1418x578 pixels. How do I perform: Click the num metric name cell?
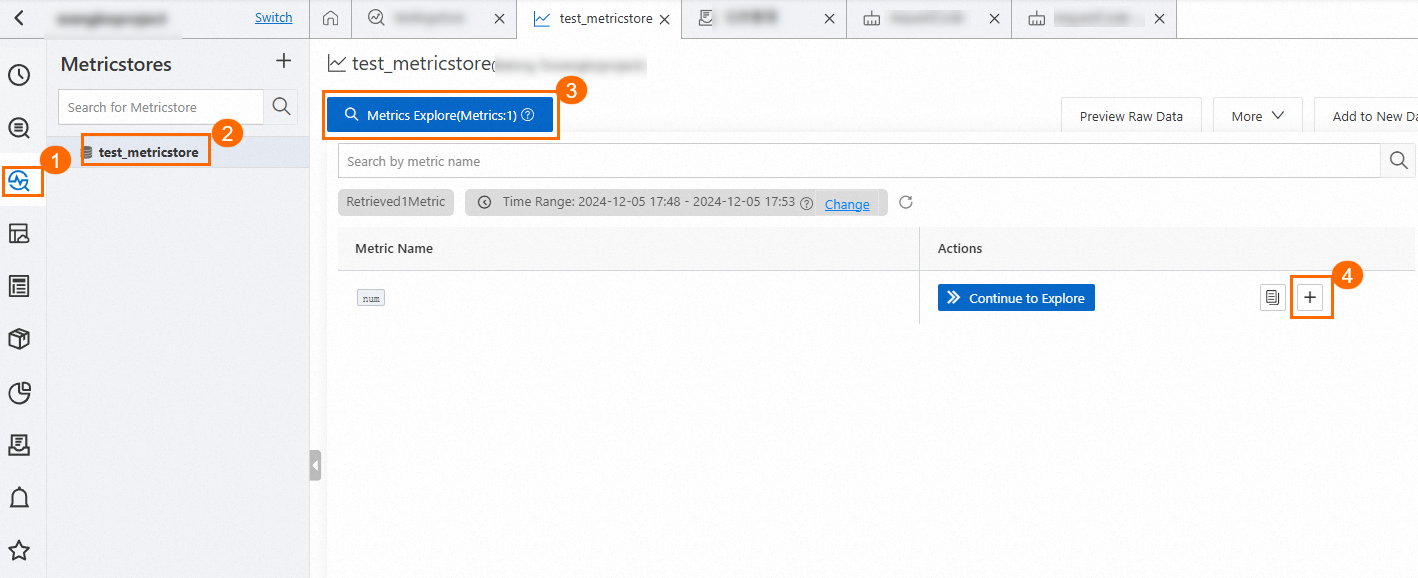371,298
